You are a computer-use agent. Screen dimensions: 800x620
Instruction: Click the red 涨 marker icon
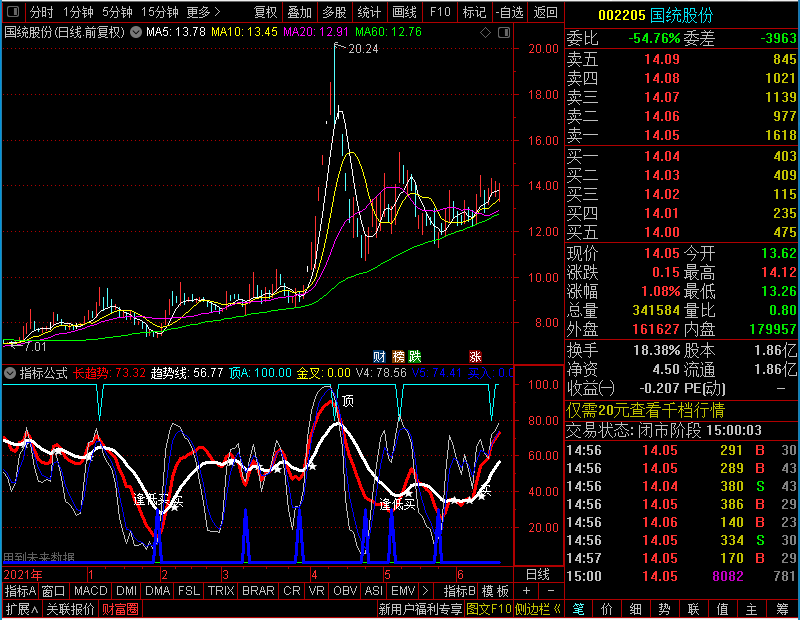tap(475, 356)
